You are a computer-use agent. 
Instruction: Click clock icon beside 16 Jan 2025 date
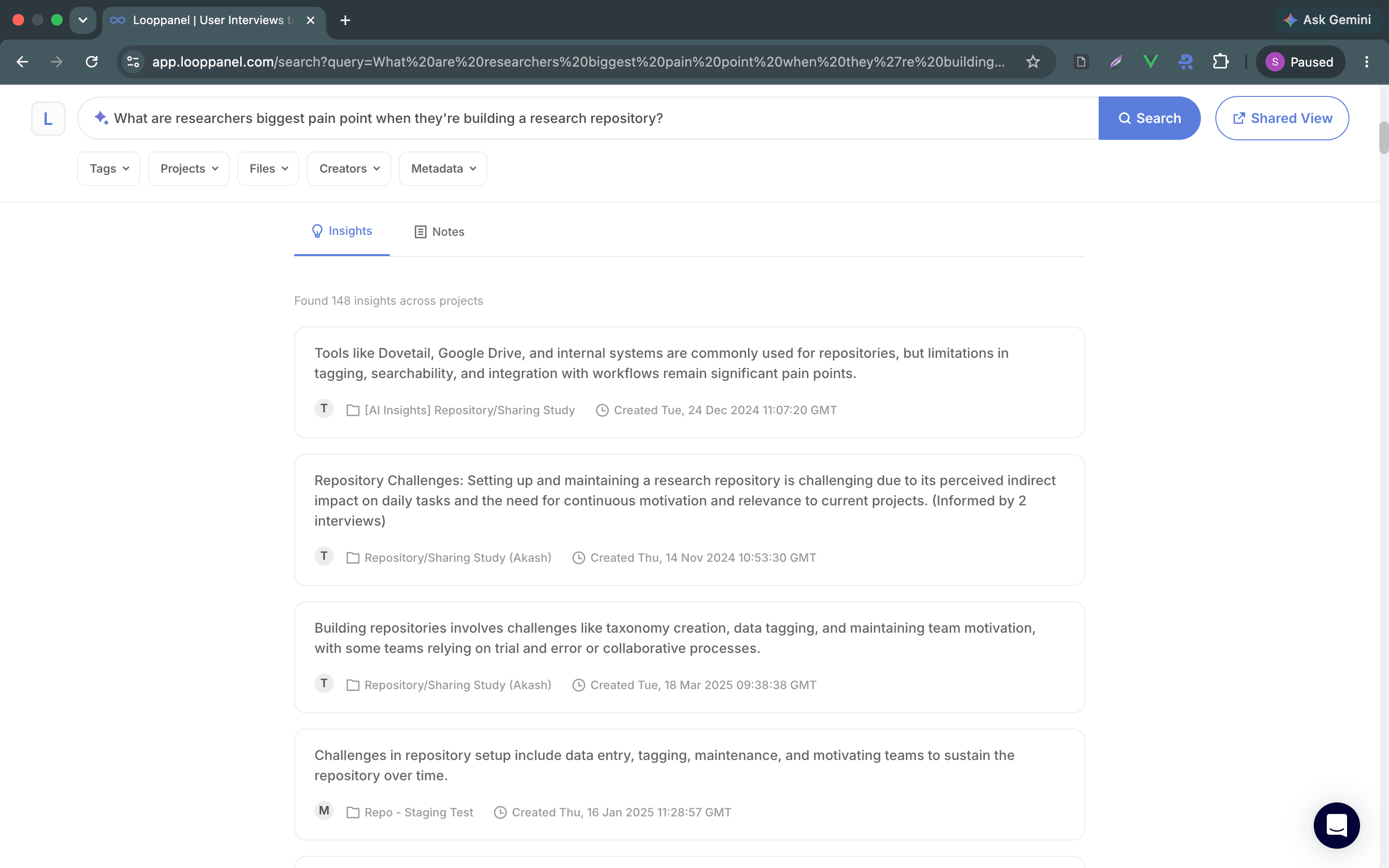[x=500, y=813]
